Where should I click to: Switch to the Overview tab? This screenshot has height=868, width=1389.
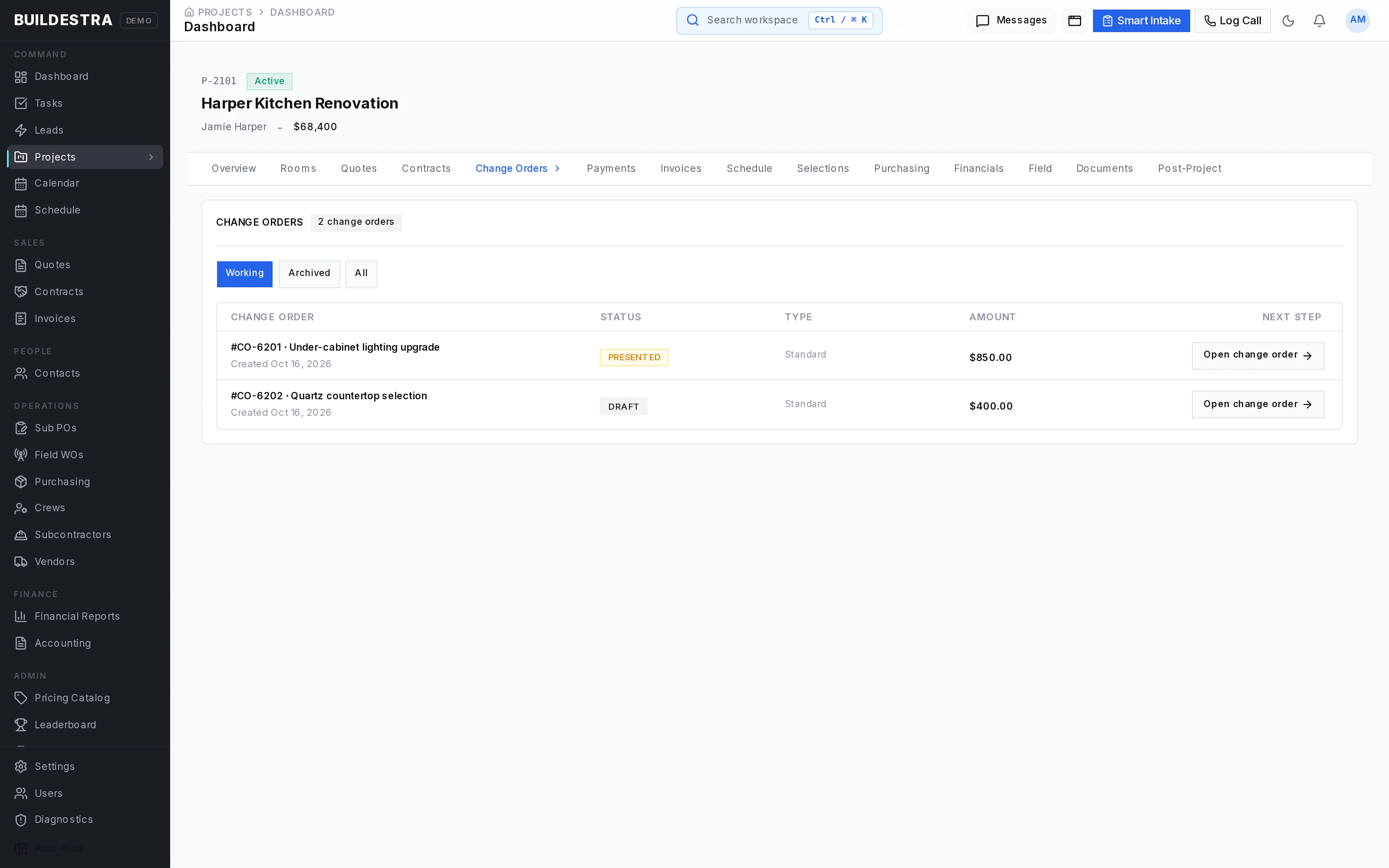234,169
